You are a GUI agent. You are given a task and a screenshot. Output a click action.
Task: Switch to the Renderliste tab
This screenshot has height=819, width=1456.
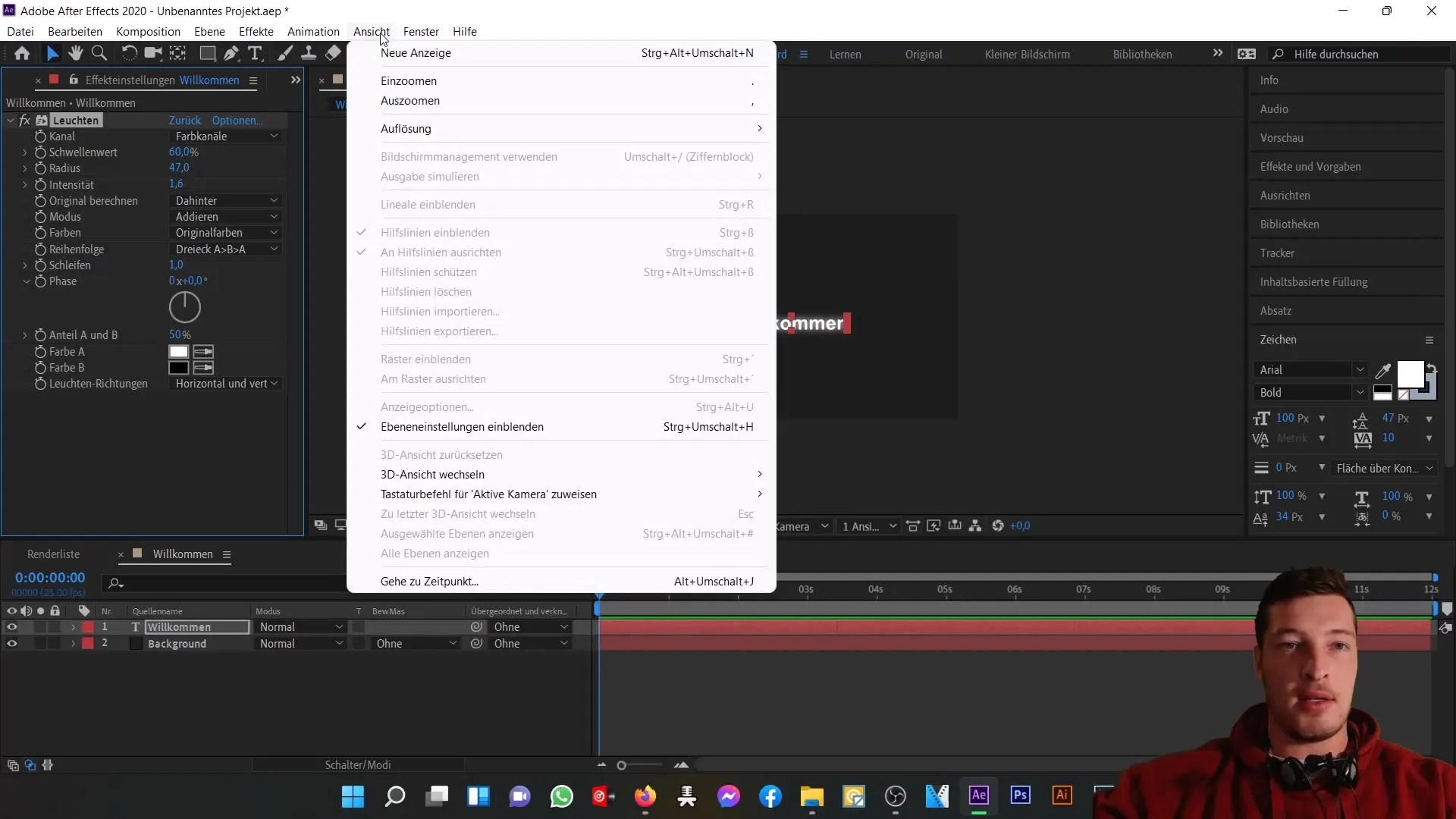tap(53, 554)
